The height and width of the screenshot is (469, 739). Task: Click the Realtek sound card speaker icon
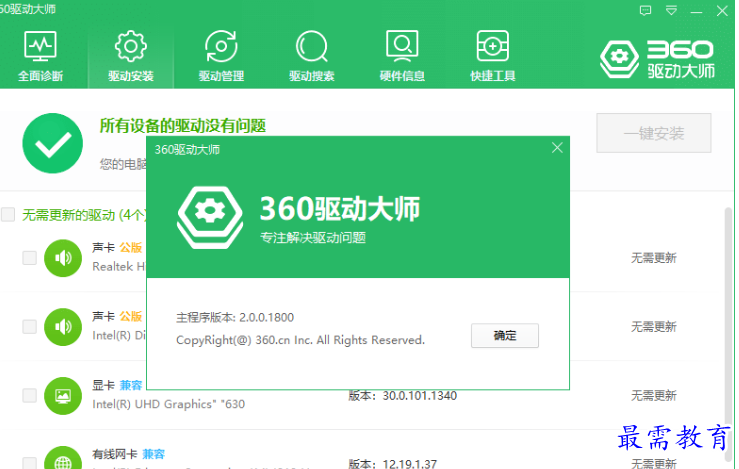click(63, 258)
